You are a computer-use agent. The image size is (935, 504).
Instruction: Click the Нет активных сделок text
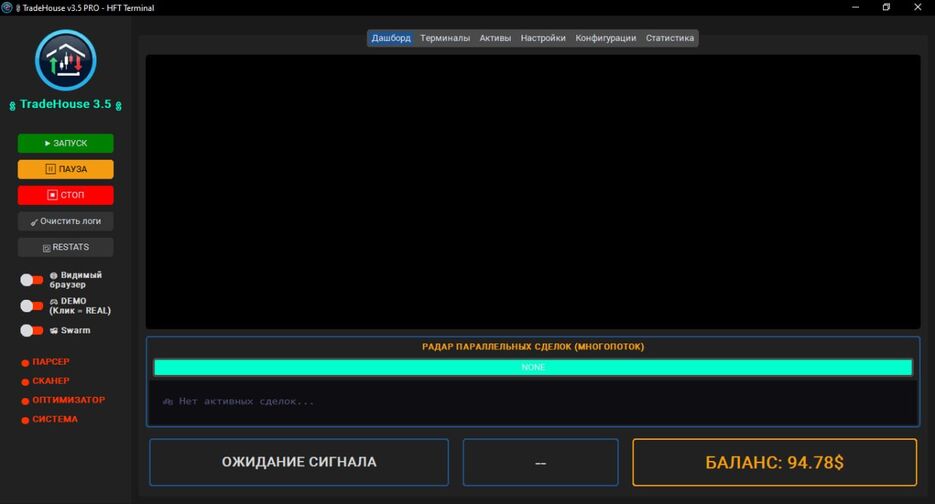pos(239,401)
